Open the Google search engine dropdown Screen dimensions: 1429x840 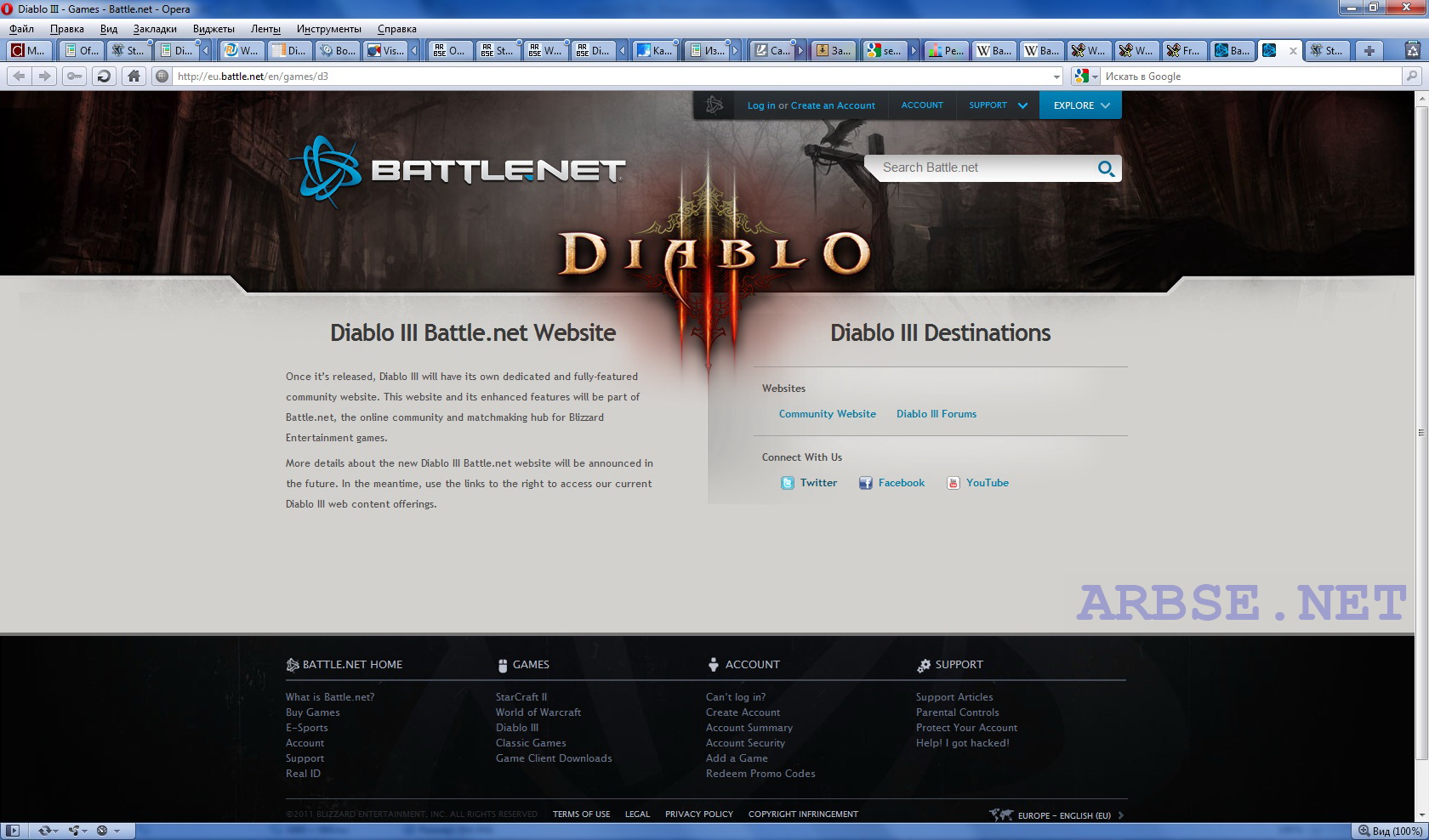(1094, 77)
